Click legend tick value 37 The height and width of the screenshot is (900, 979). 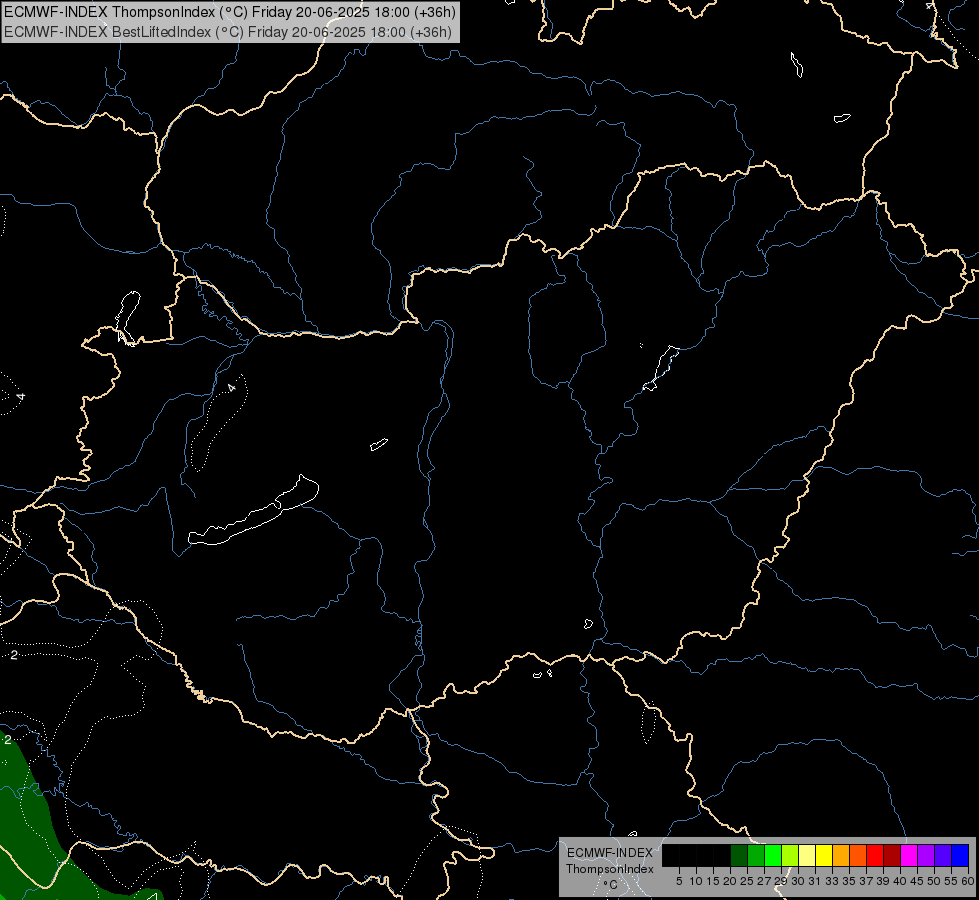click(x=866, y=881)
